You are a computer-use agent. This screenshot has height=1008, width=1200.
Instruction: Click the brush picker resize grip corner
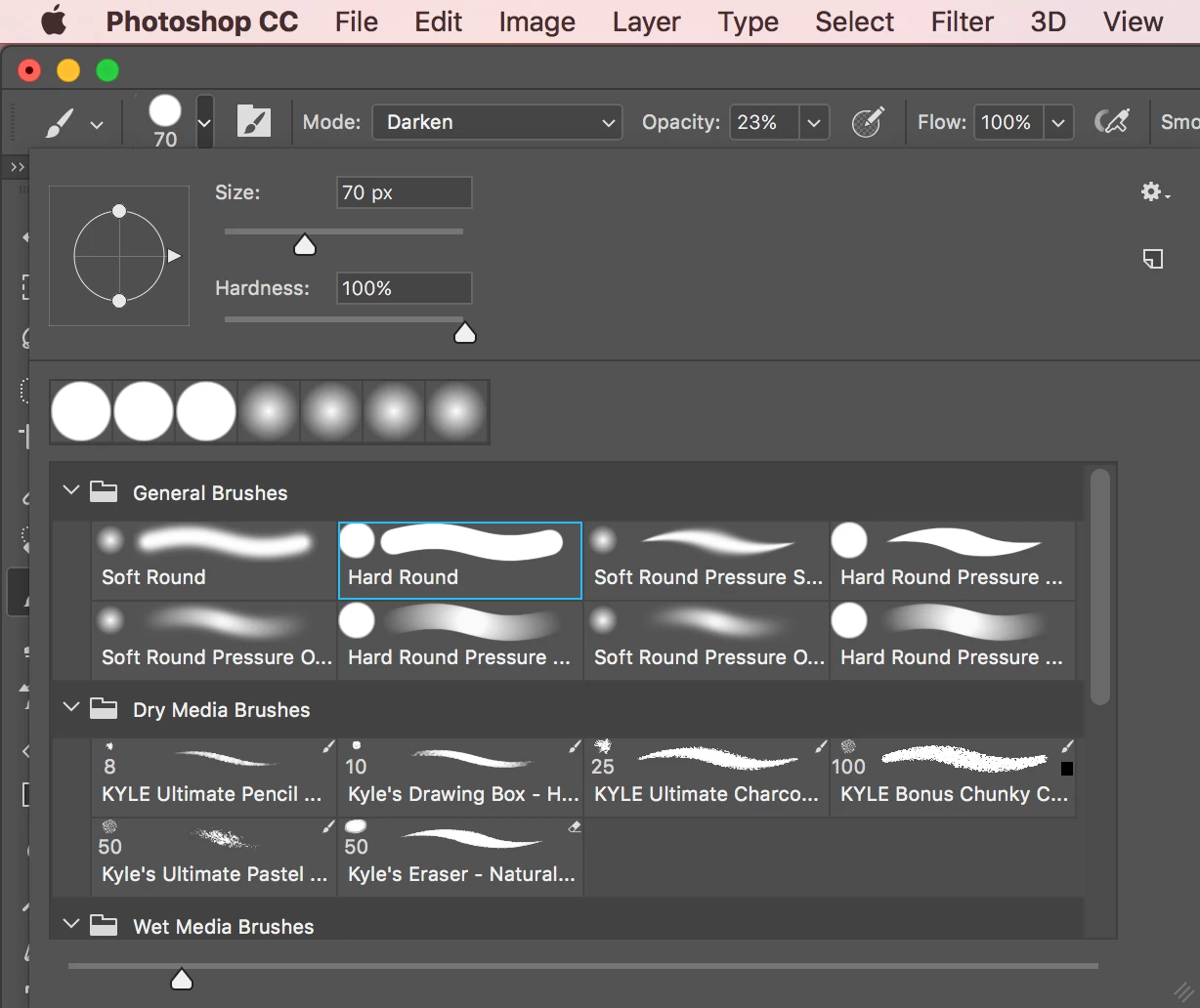click(x=1182, y=993)
